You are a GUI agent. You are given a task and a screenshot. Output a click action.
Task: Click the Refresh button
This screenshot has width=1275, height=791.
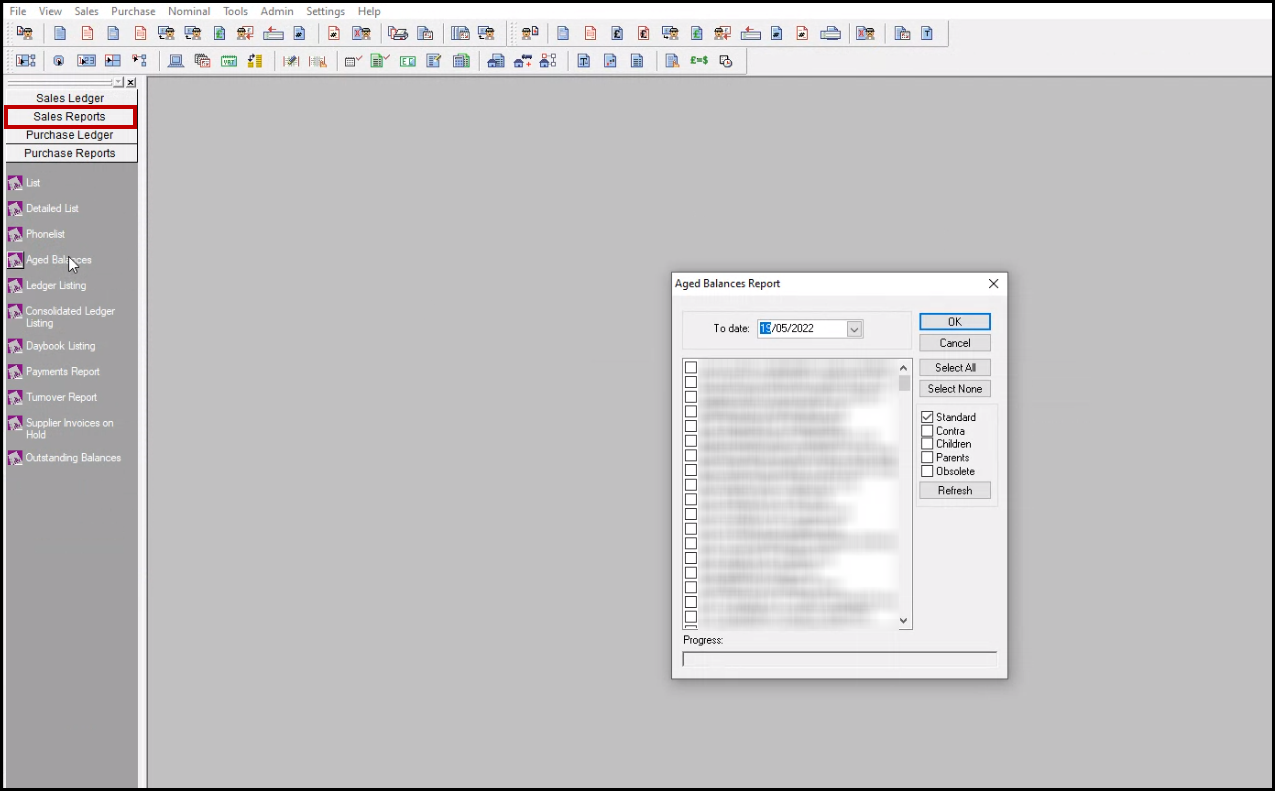(955, 491)
